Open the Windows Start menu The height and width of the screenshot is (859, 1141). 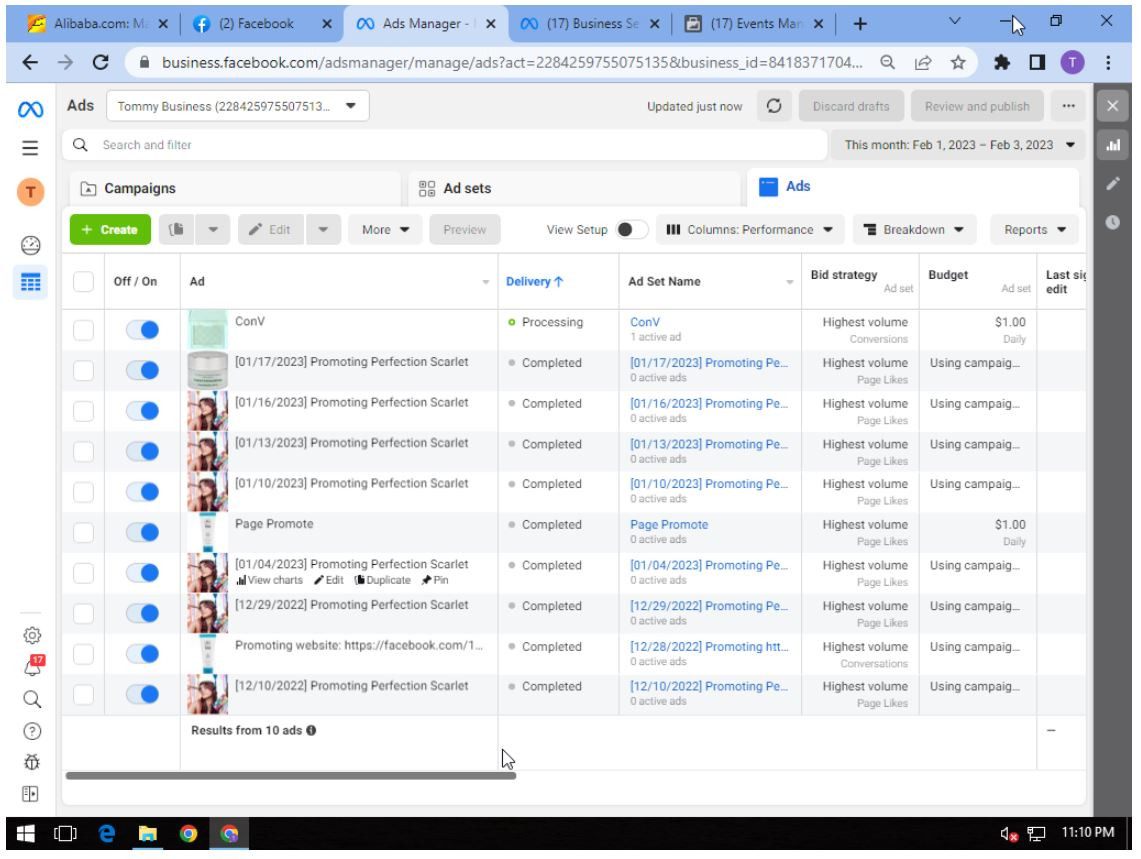(25, 834)
